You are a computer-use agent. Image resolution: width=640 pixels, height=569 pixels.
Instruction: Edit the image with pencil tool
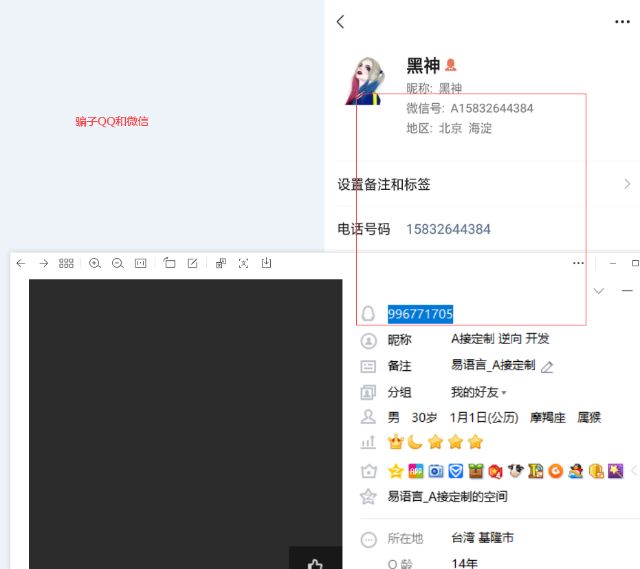click(192, 263)
